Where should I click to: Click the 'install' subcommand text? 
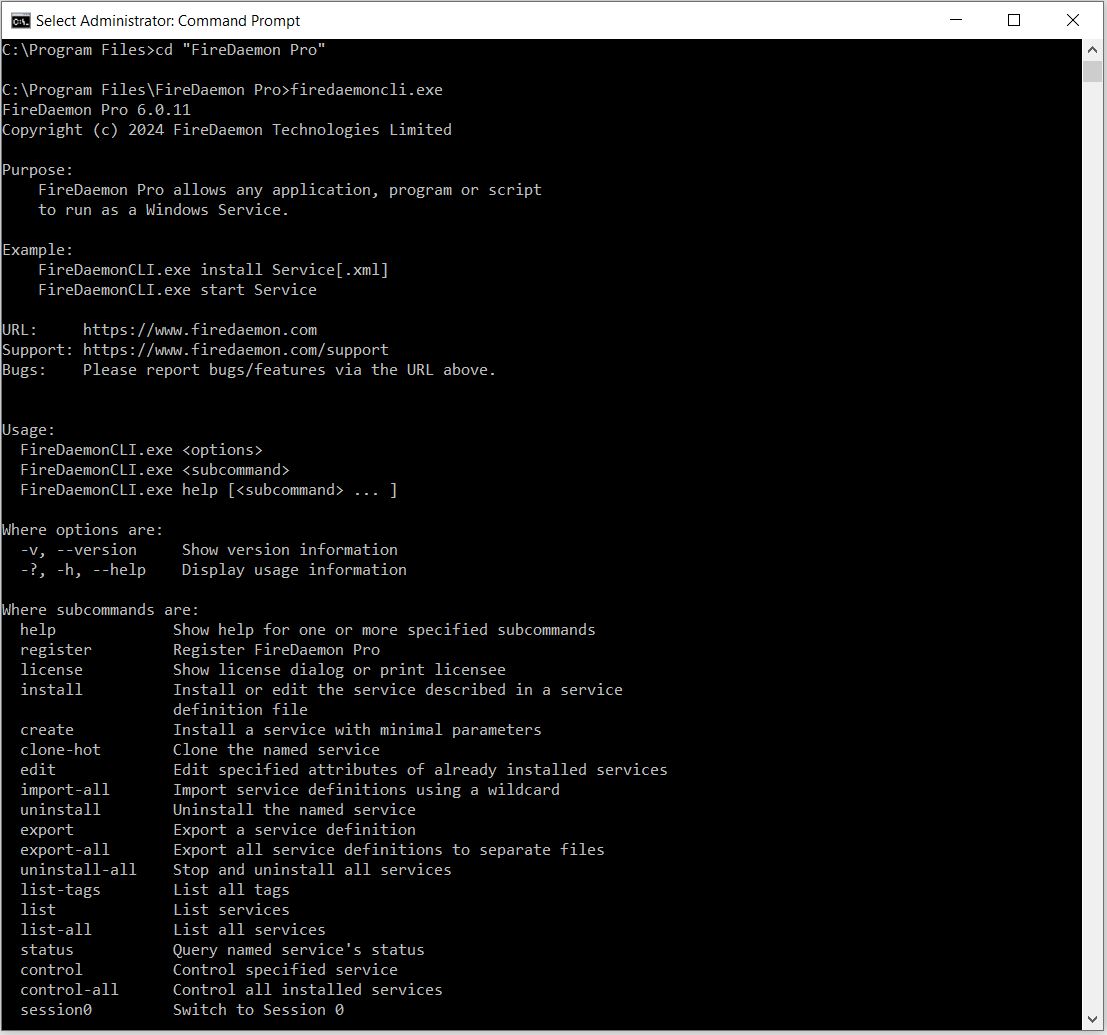tap(52, 690)
